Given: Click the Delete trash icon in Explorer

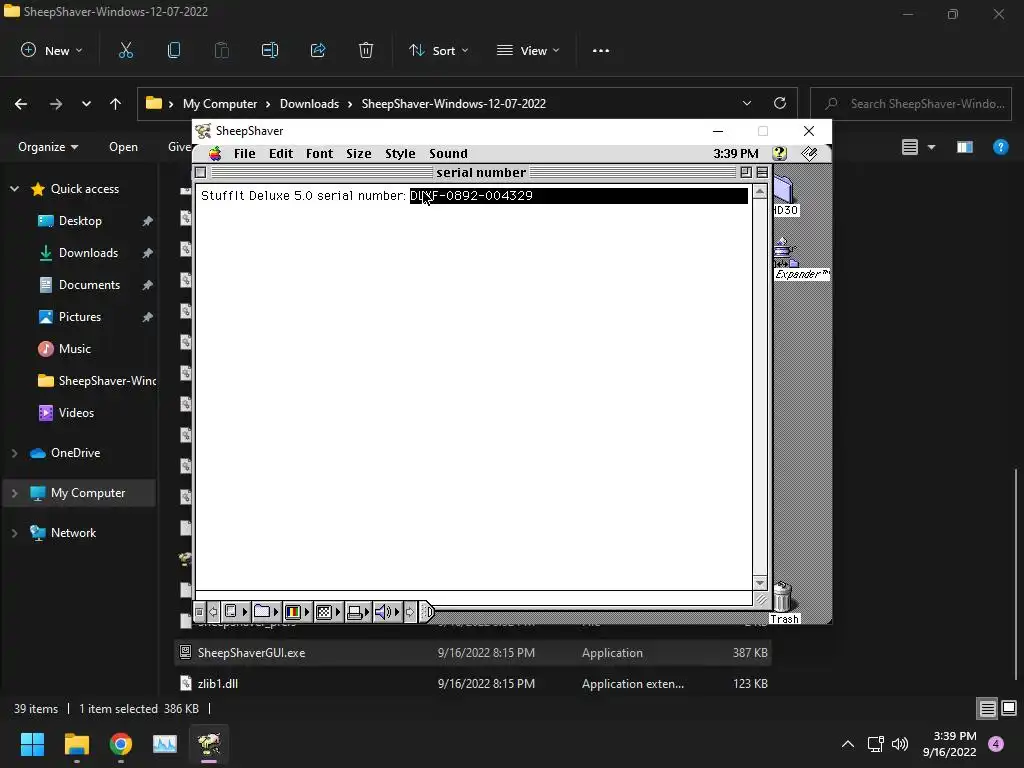Looking at the screenshot, I should click(x=366, y=50).
